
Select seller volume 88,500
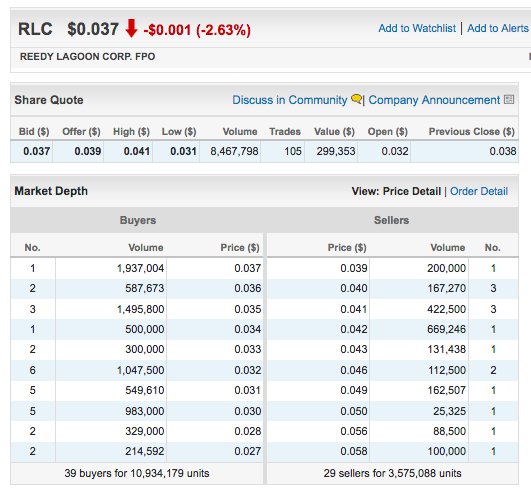[449, 431]
